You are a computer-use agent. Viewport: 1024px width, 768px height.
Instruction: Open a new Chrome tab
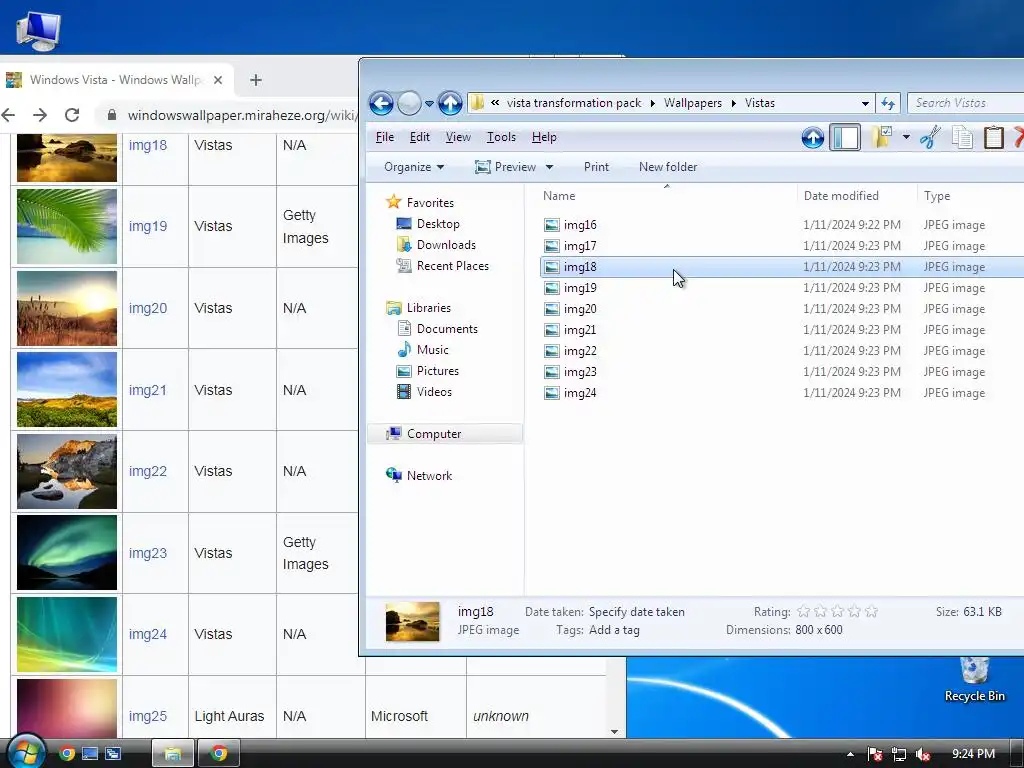[256, 80]
